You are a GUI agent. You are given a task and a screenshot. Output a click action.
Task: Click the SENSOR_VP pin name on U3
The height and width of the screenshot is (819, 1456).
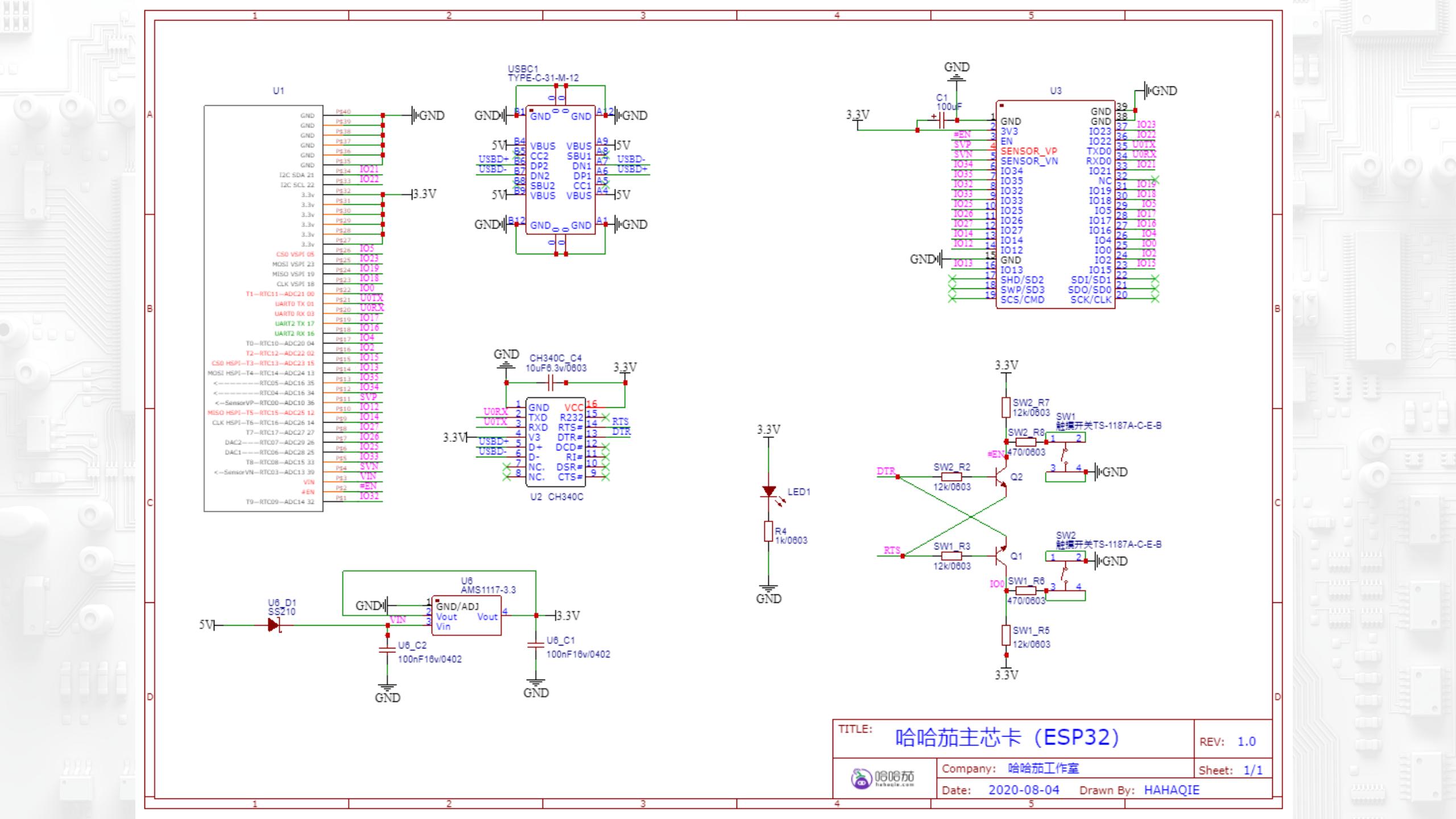(1029, 151)
